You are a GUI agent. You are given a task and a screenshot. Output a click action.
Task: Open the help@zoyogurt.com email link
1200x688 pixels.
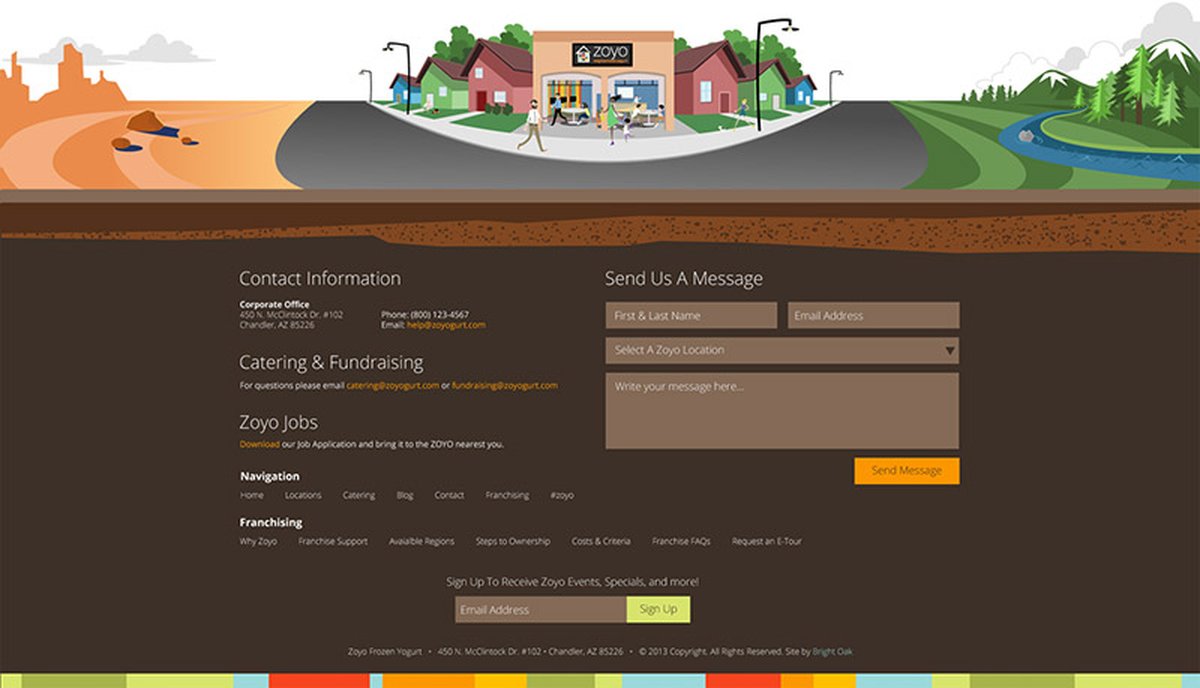pos(446,325)
